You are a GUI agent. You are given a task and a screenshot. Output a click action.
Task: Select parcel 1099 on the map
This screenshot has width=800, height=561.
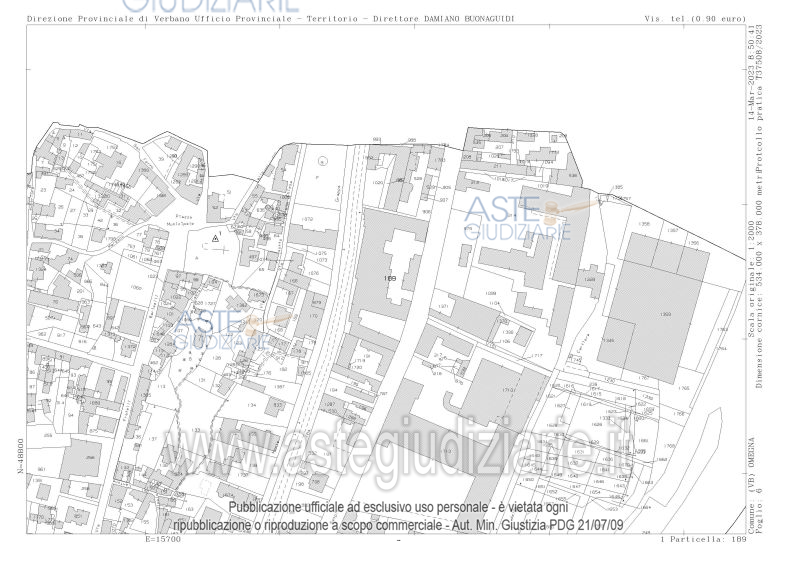tap(491, 293)
